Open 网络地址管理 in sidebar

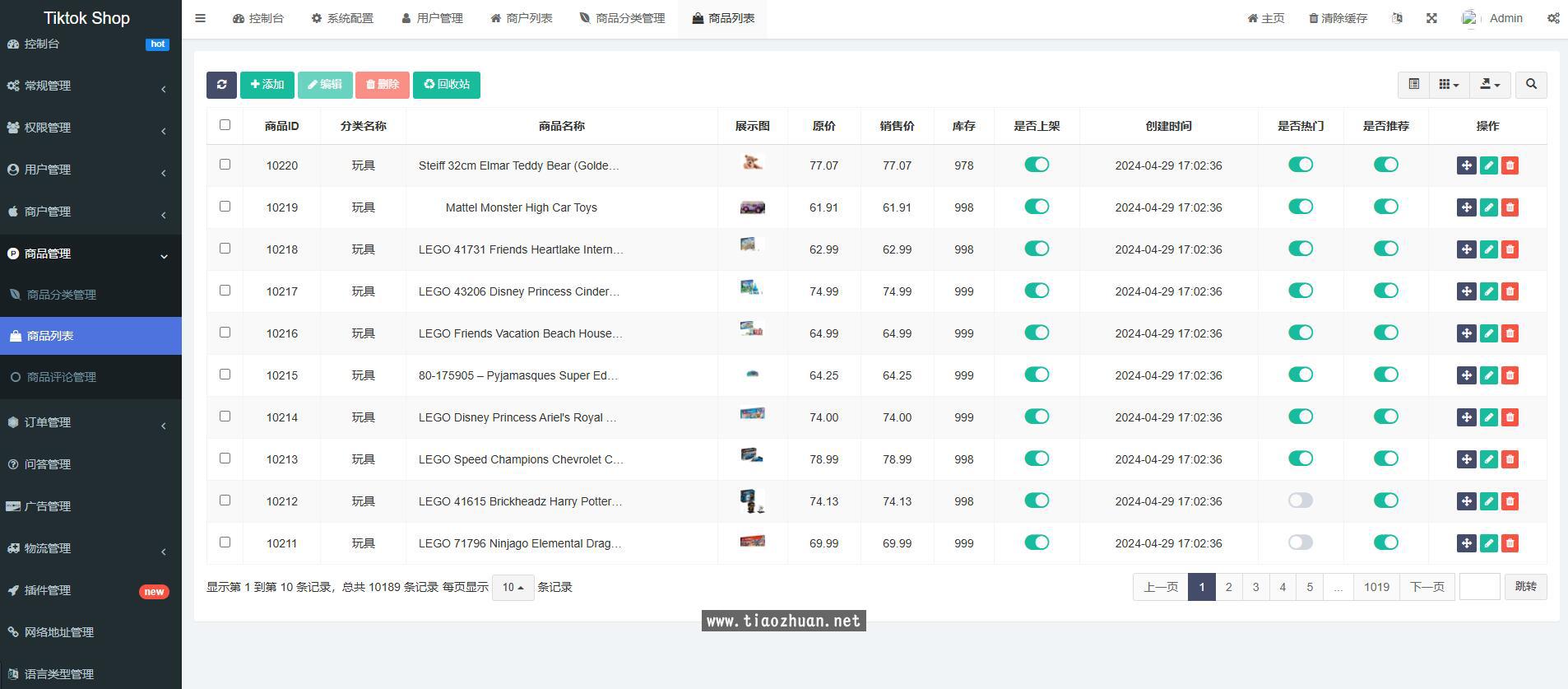click(90, 632)
